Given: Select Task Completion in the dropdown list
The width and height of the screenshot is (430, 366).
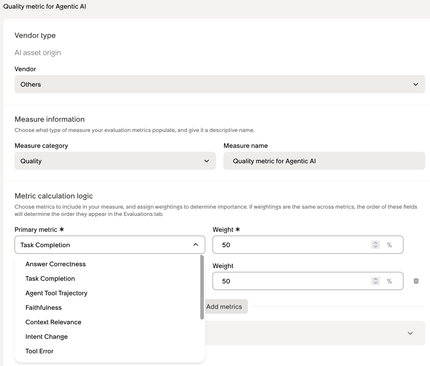Looking at the screenshot, I should point(50,279).
